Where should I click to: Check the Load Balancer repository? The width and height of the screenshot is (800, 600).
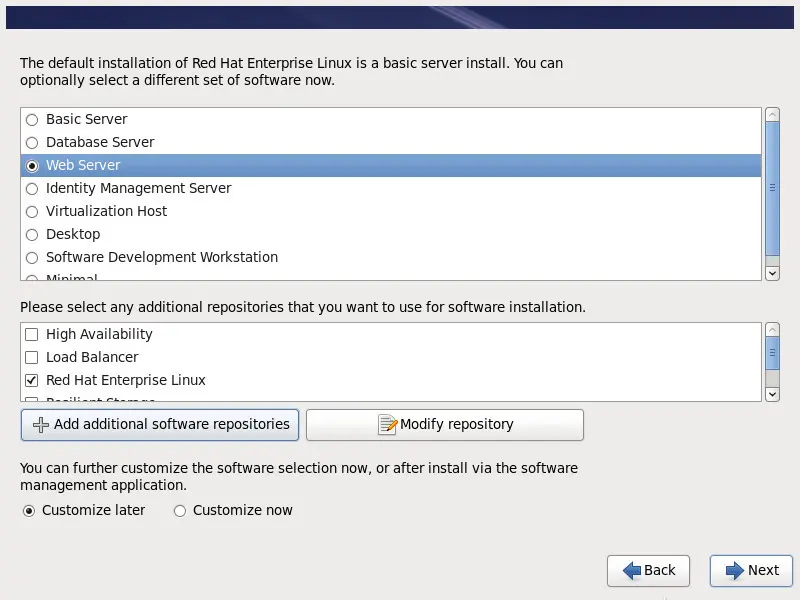point(32,357)
